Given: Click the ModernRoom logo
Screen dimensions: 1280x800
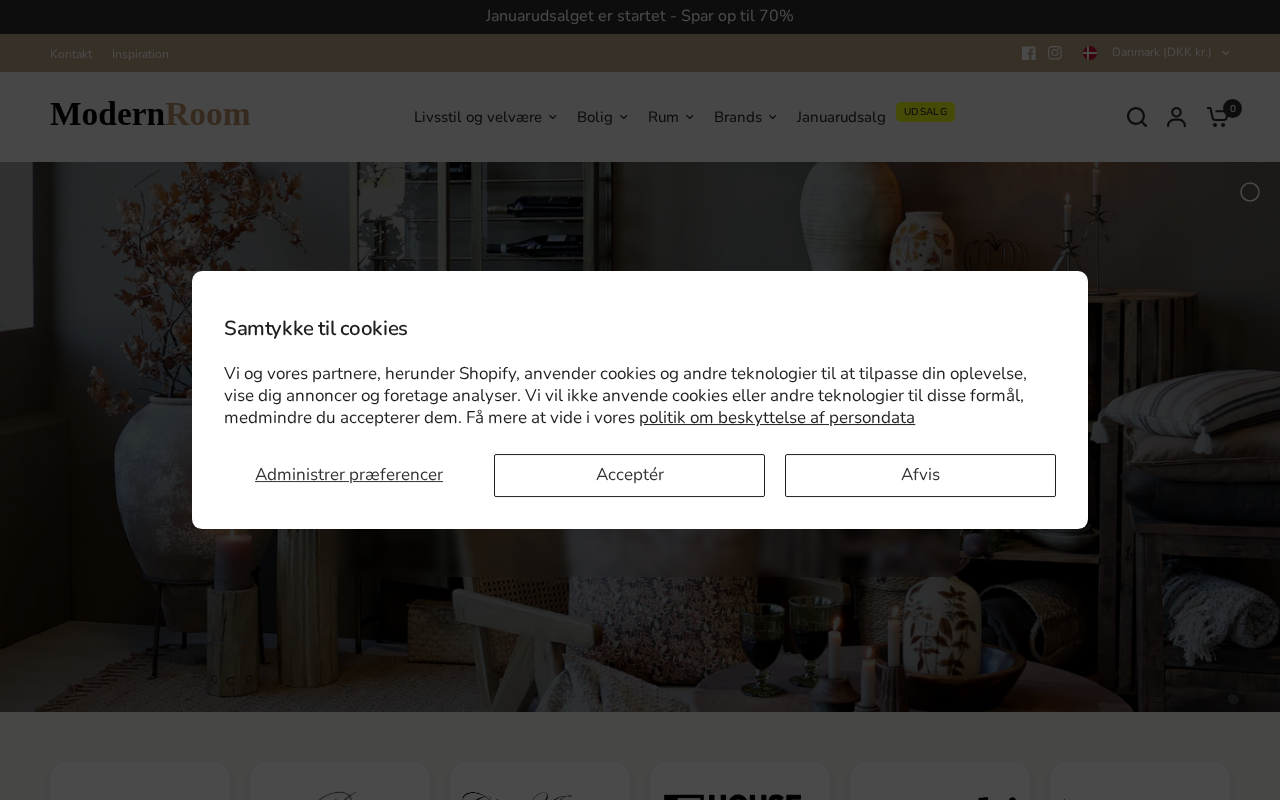Looking at the screenshot, I should tap(150, 115).
